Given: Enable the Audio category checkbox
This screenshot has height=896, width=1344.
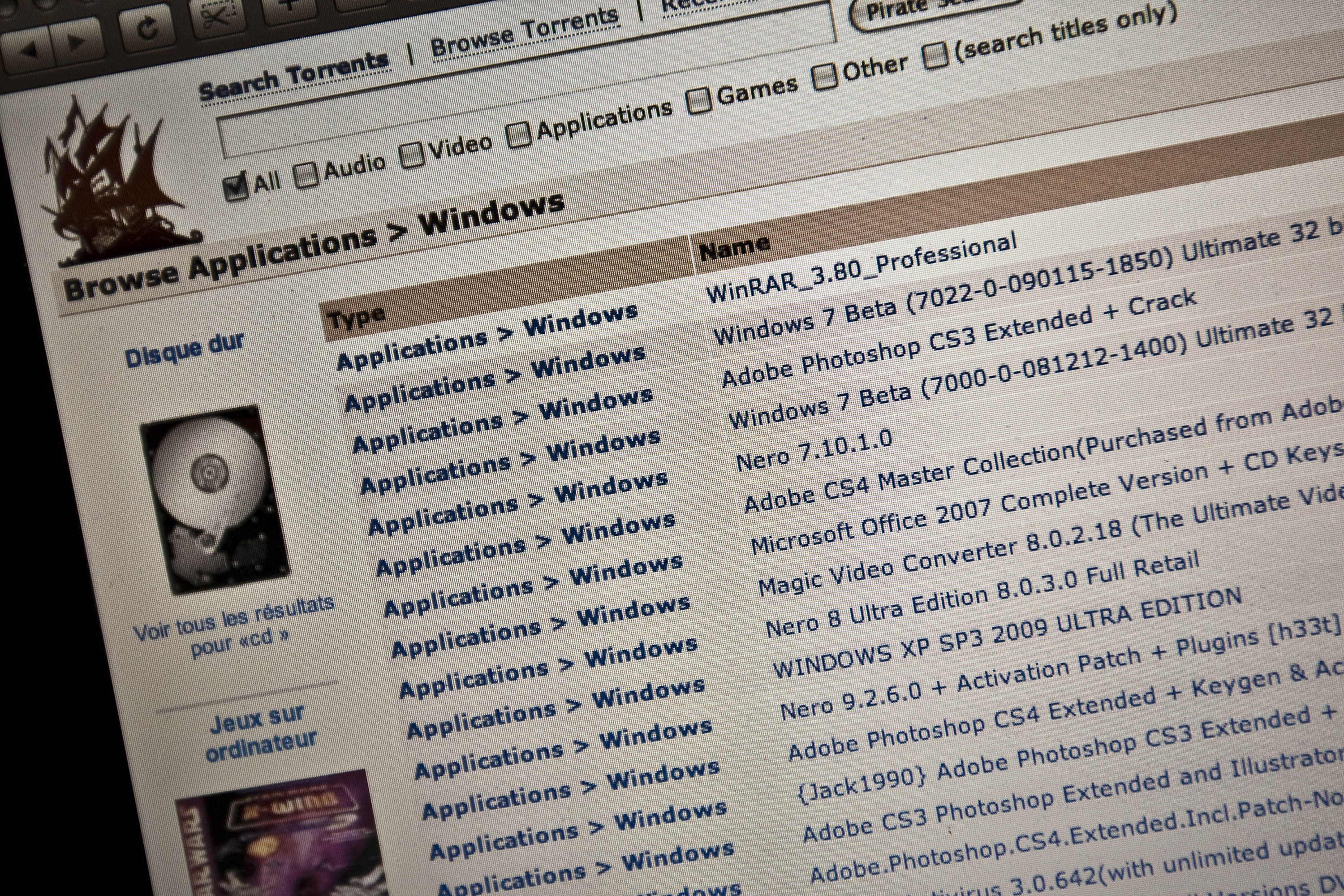Looking at the screenshot, I should [x=306, y=174].
